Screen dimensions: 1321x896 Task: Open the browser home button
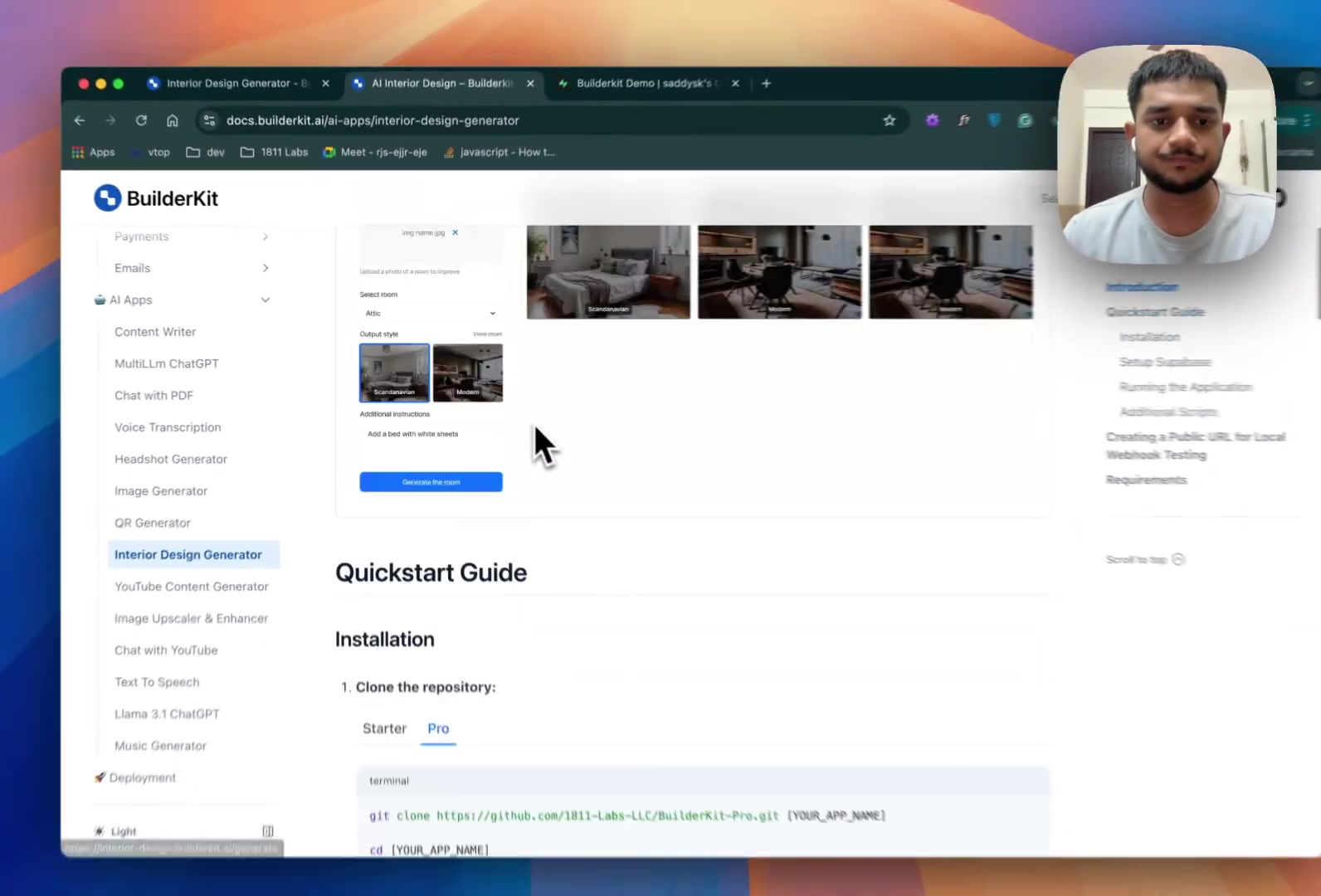(172, 120)
